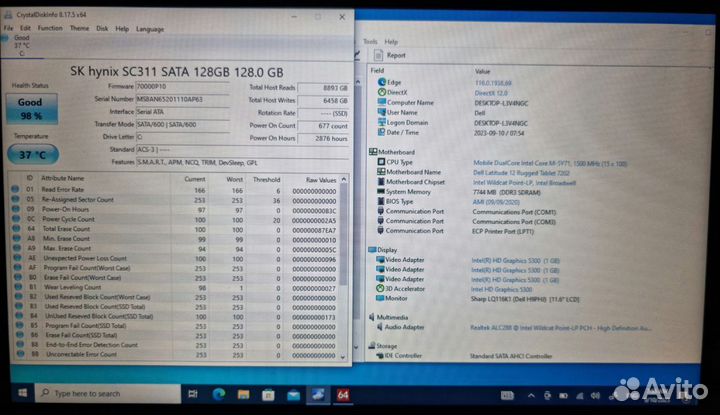Click the Value column header in right window
The image size is (720, 415).
(482, 71)
